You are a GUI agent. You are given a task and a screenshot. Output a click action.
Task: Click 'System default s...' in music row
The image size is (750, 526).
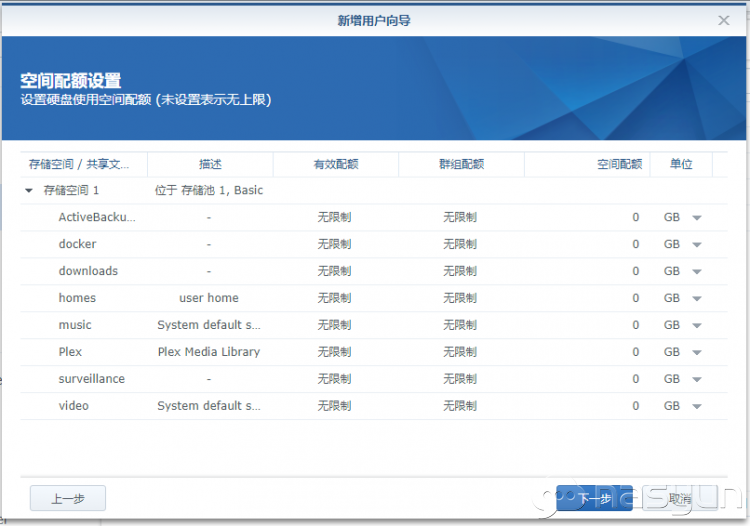point(209,325)
